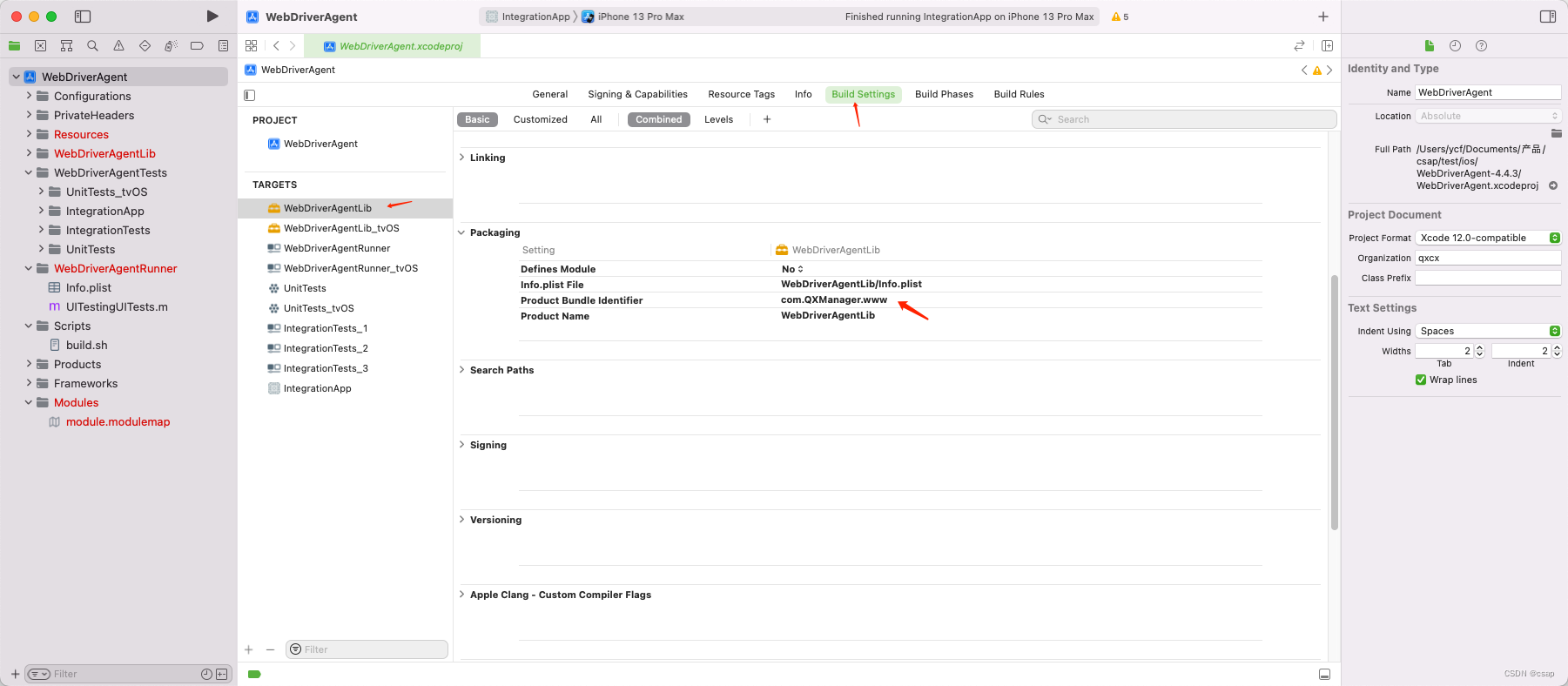
Task: Show All build settings
Action: (x=596, y=119)
